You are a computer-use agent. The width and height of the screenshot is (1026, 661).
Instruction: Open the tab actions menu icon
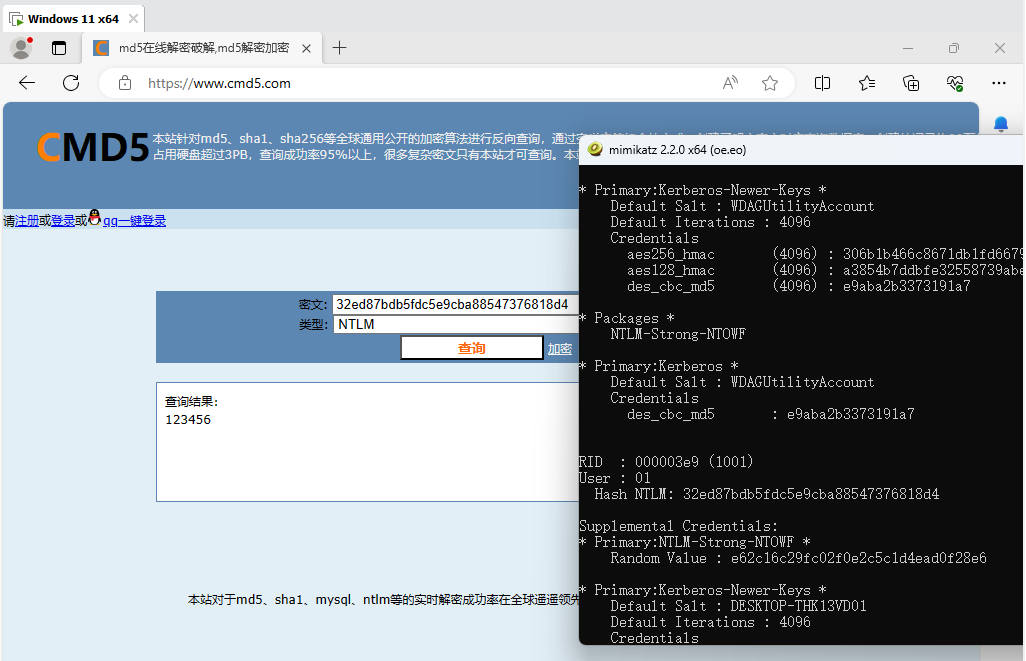click(59, 48)
